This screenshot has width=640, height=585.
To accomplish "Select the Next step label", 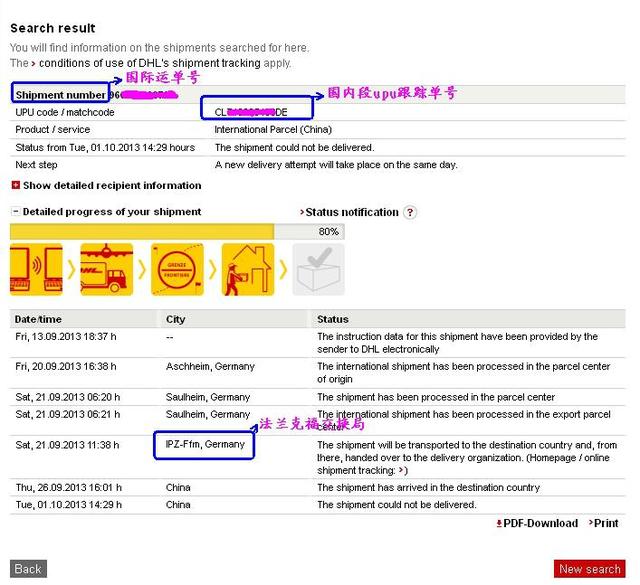I will [x=36, y=165].
